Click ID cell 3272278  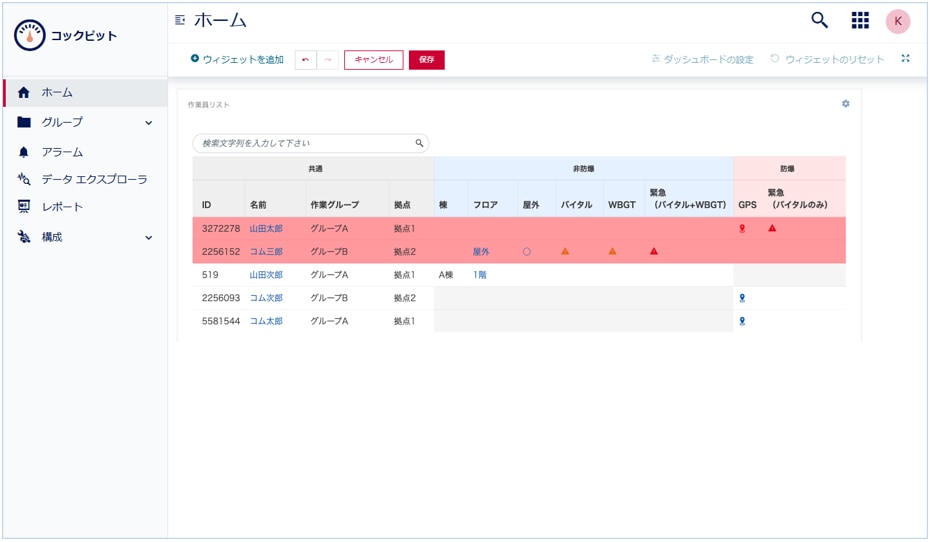pos(221,228)
